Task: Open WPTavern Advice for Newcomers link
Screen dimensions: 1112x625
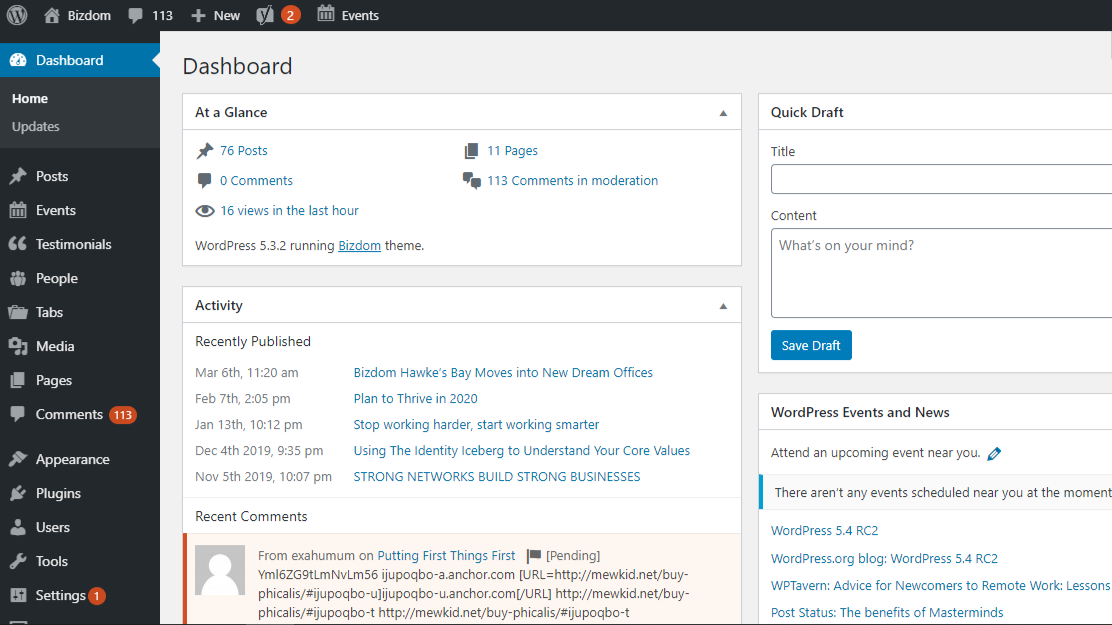Action: pyautogui.click(x=940, y=585)
